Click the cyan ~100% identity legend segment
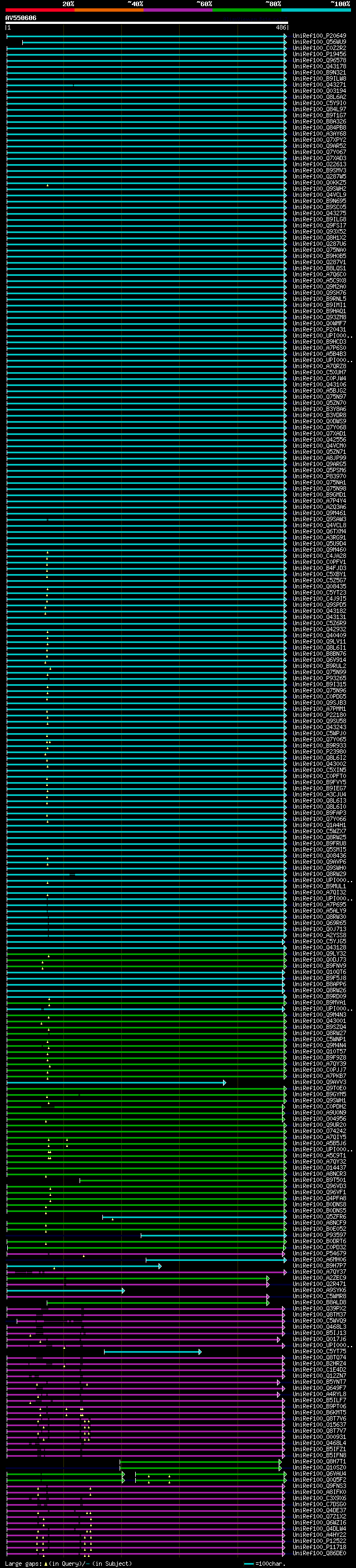 (x=317, y=10)
